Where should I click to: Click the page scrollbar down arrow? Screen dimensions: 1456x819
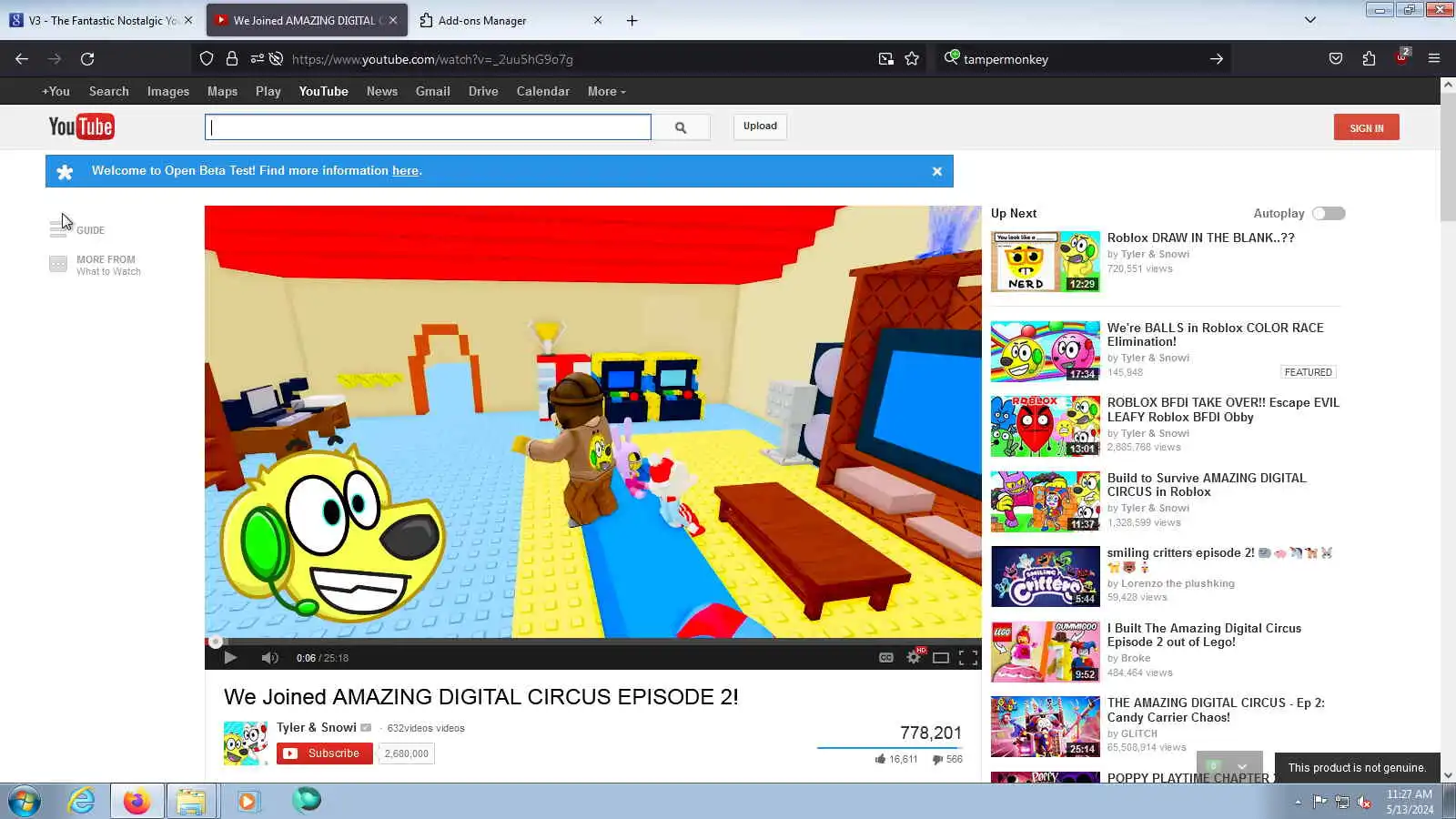tap(1448, 775)
